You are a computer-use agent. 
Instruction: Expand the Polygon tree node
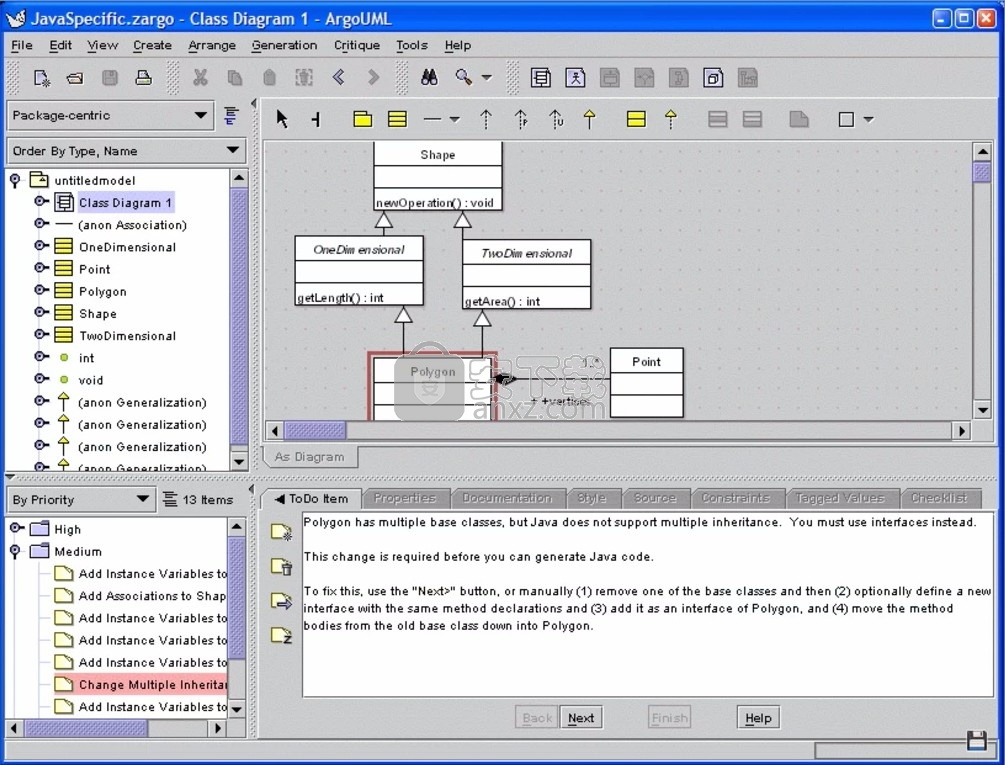coord(40,291)
